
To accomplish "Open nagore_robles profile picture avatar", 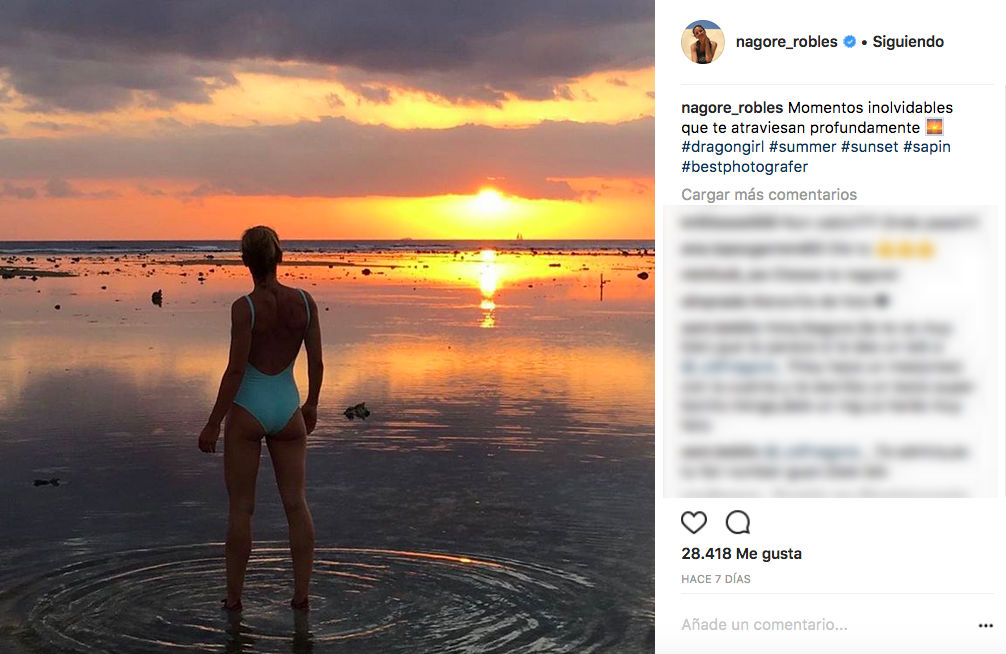I will [x=702, y=42].
